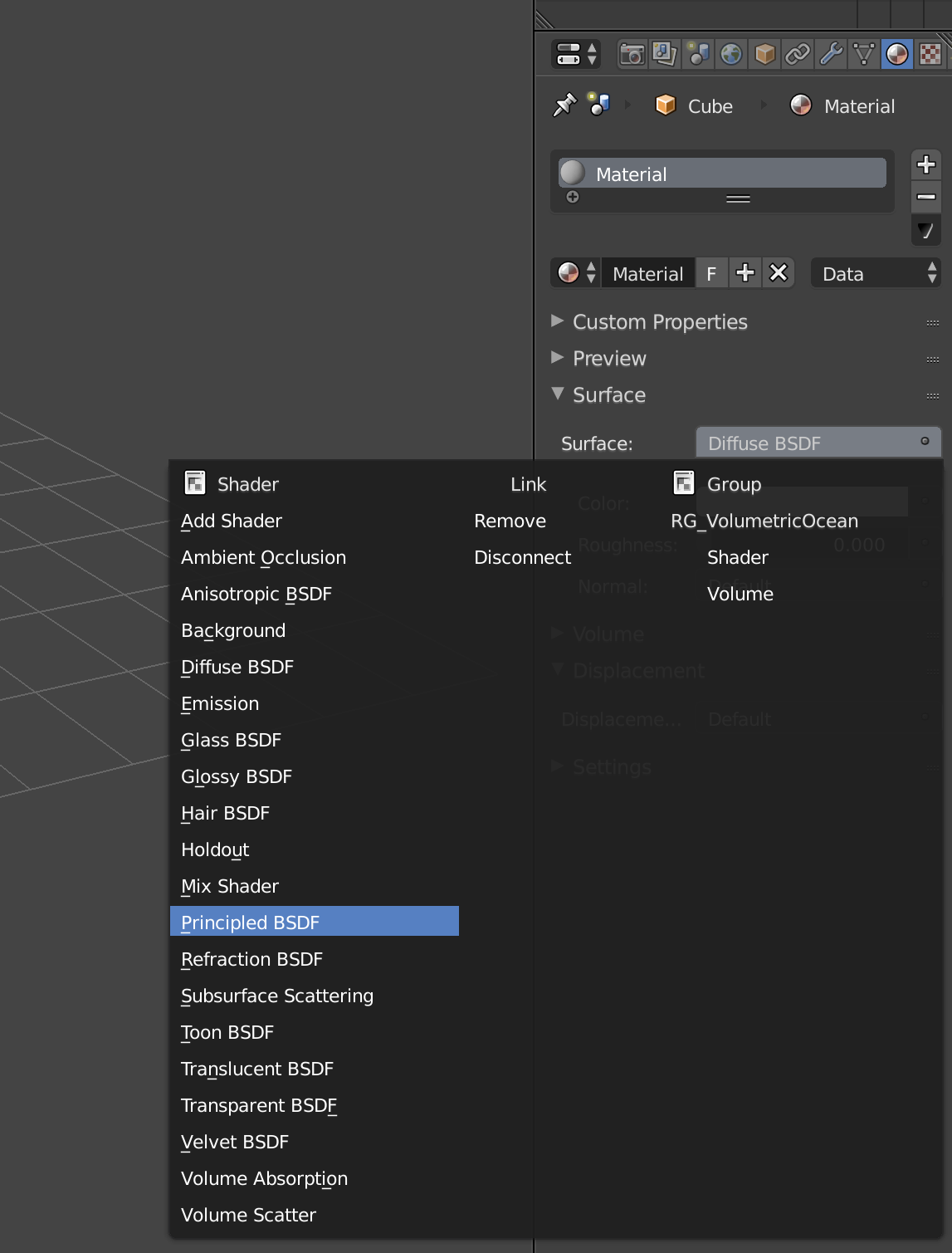Choose Add Shader from the menu

pos(315,521)
